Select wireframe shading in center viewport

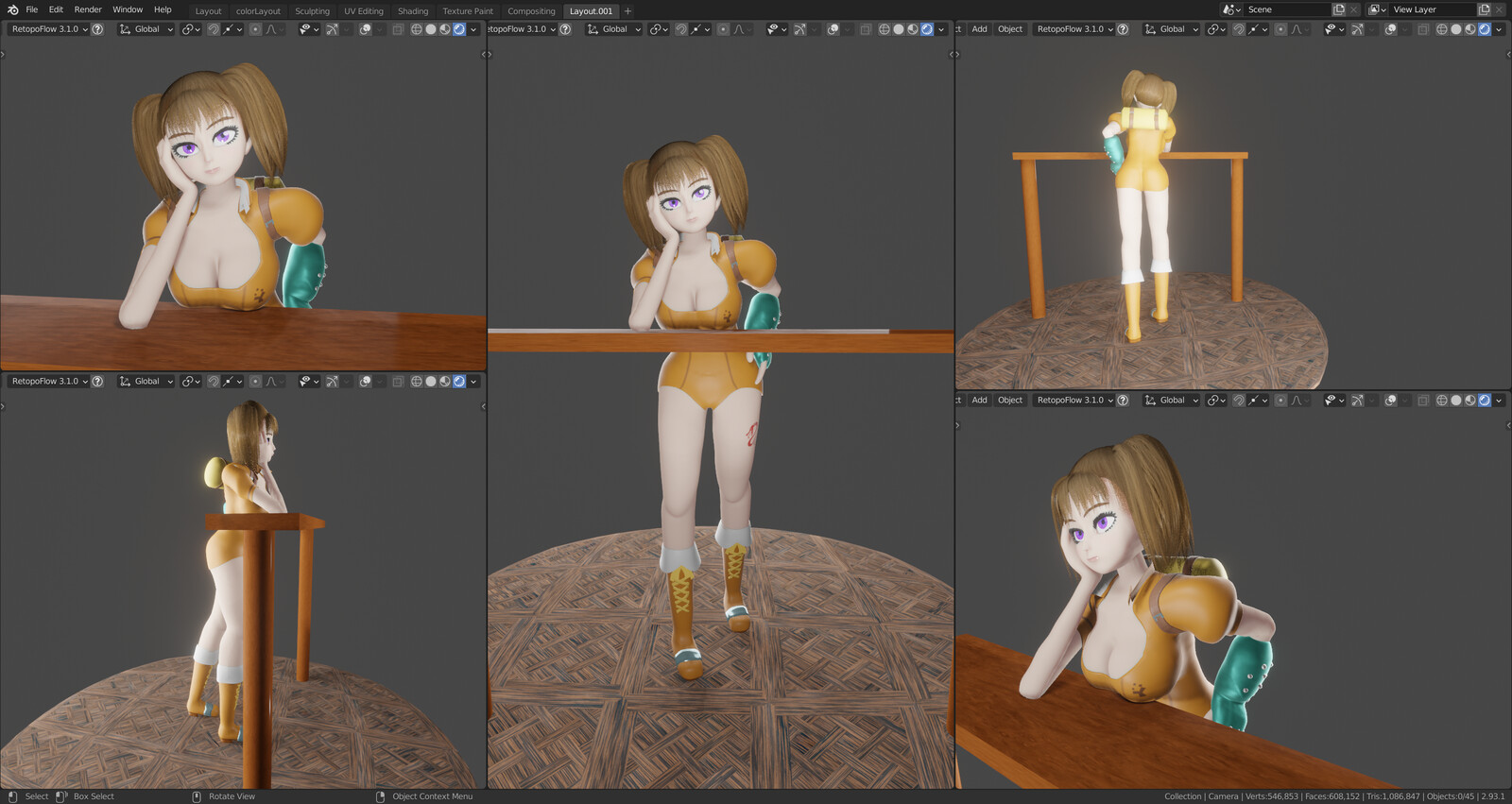[885, 29]
